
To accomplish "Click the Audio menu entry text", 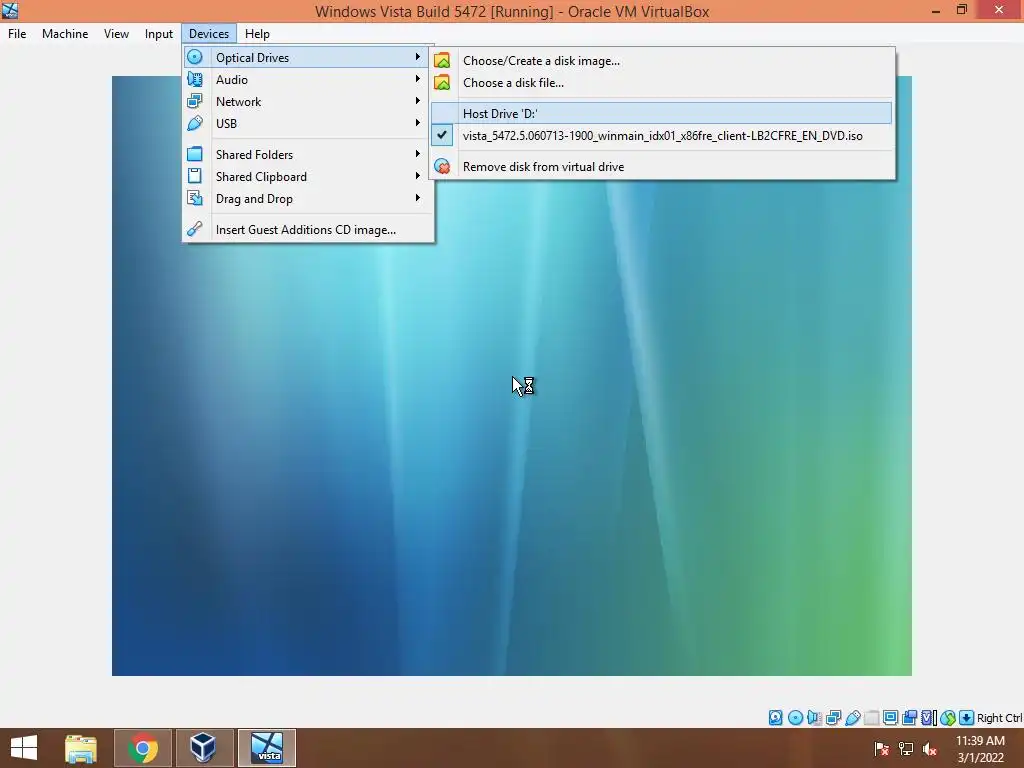I will pos(232,80).
